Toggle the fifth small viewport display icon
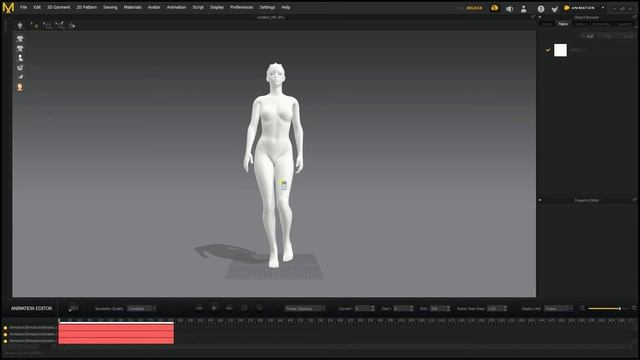This screenshot has height=360, width=640. click(20, 77)
